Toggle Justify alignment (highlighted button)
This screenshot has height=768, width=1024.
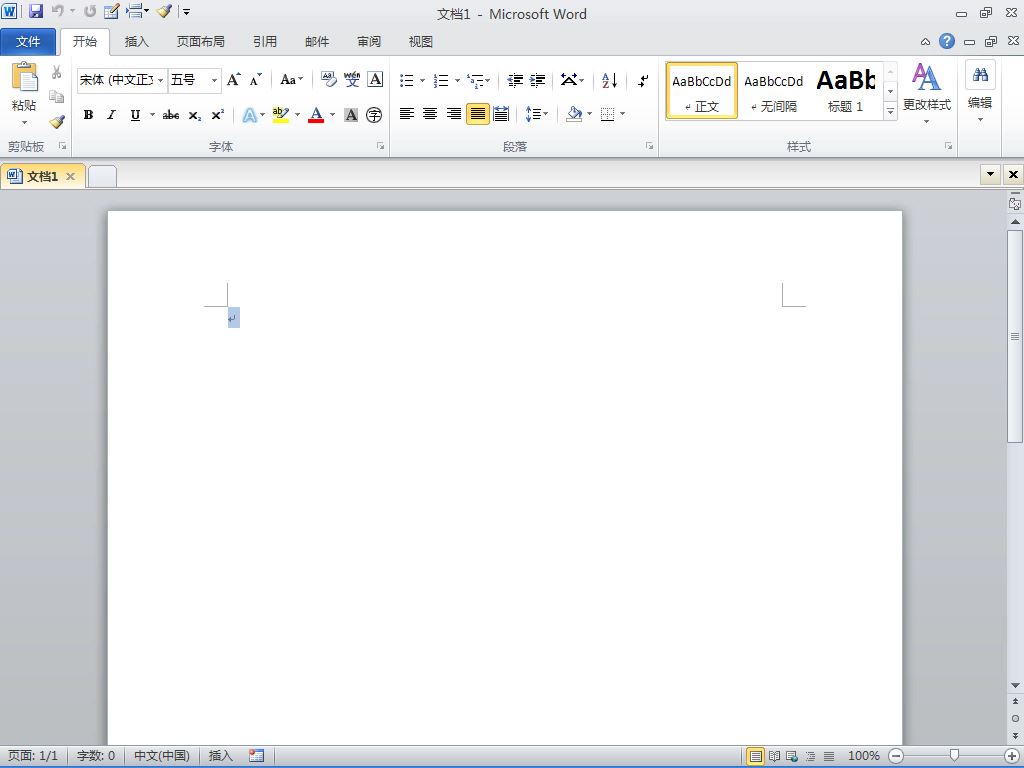[x=477, y=114]
